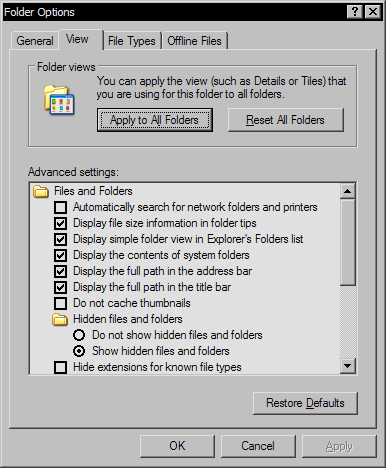
Task: Click Reset All Folders button
Action: [x=286, y=120]
